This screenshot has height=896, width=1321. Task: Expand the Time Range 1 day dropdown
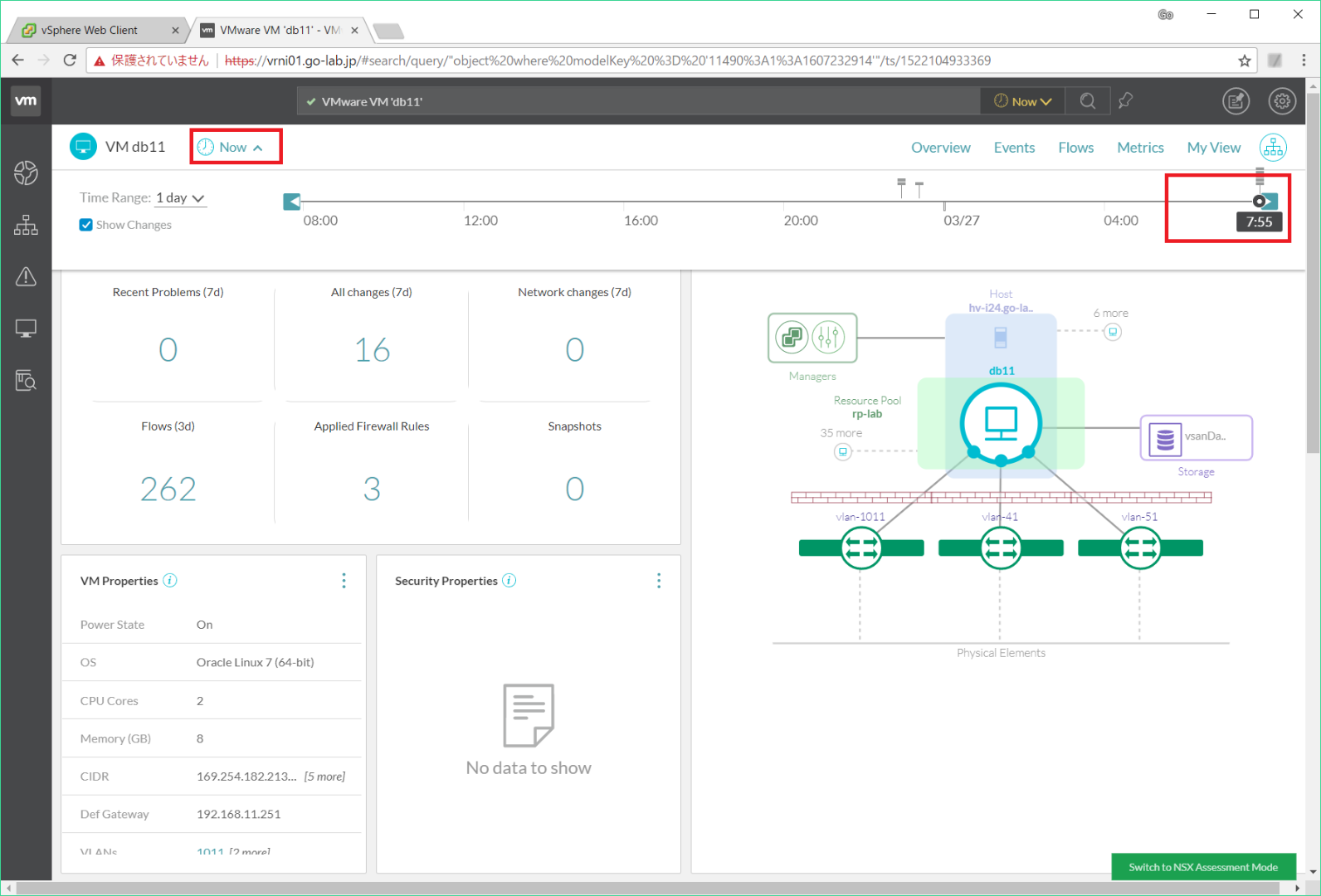180,198
